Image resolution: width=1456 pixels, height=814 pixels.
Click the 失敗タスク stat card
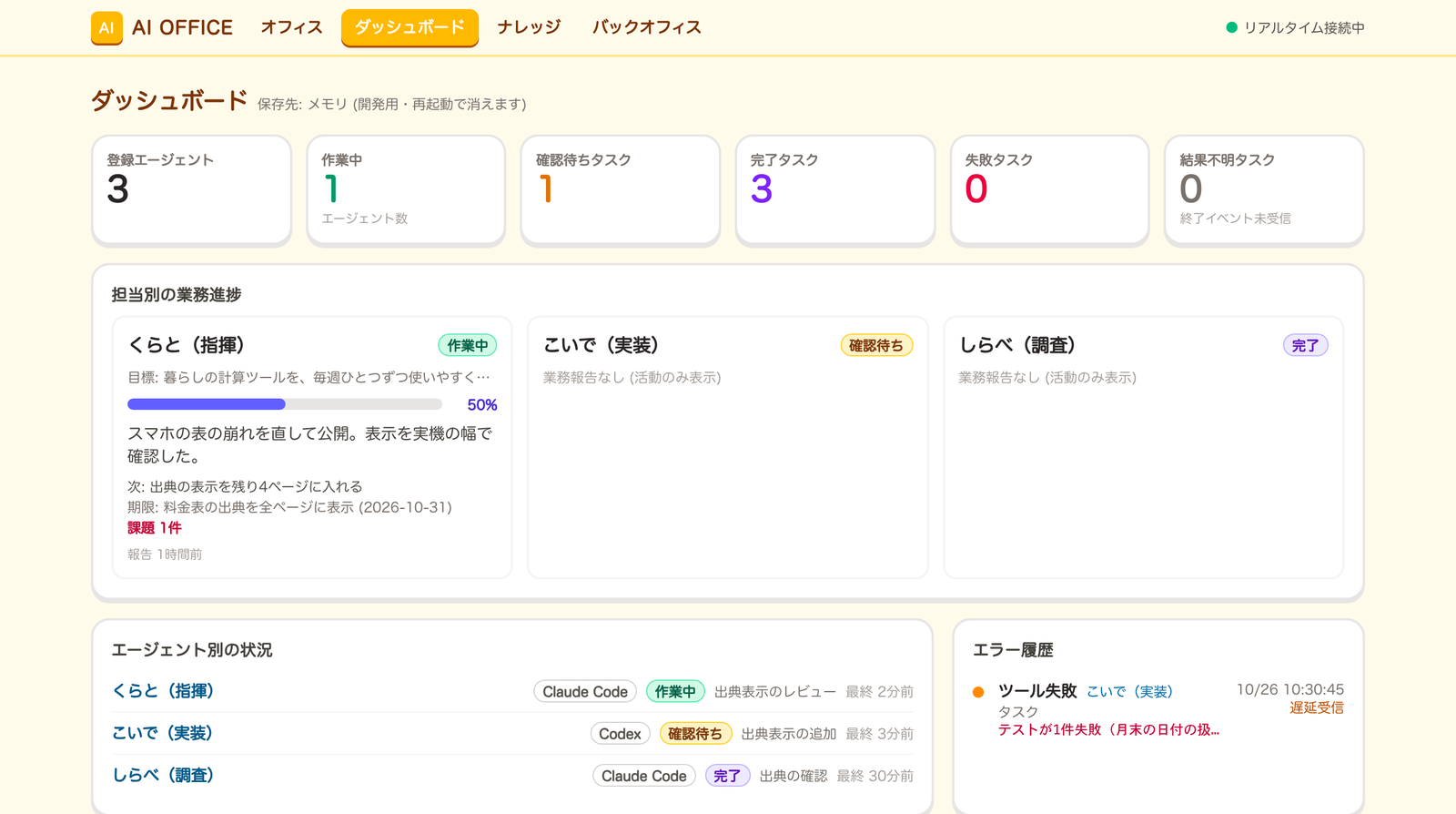[x=1049, y=189]
